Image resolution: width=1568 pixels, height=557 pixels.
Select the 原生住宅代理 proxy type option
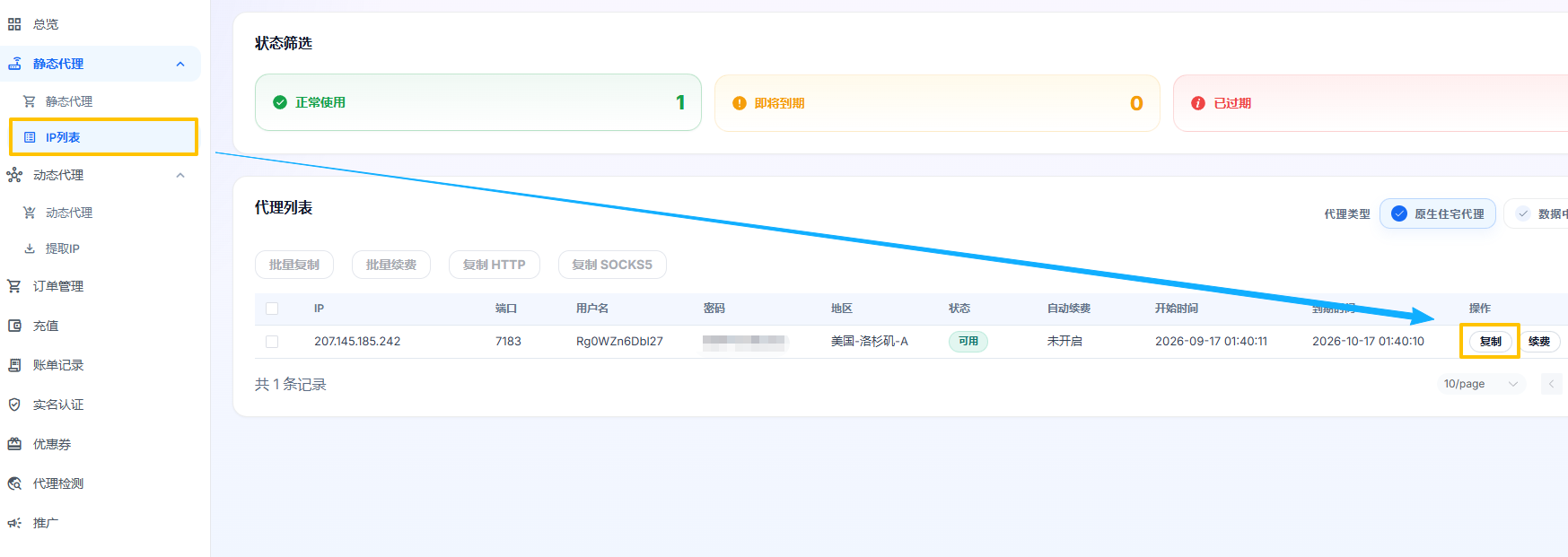click(1438, 213)
